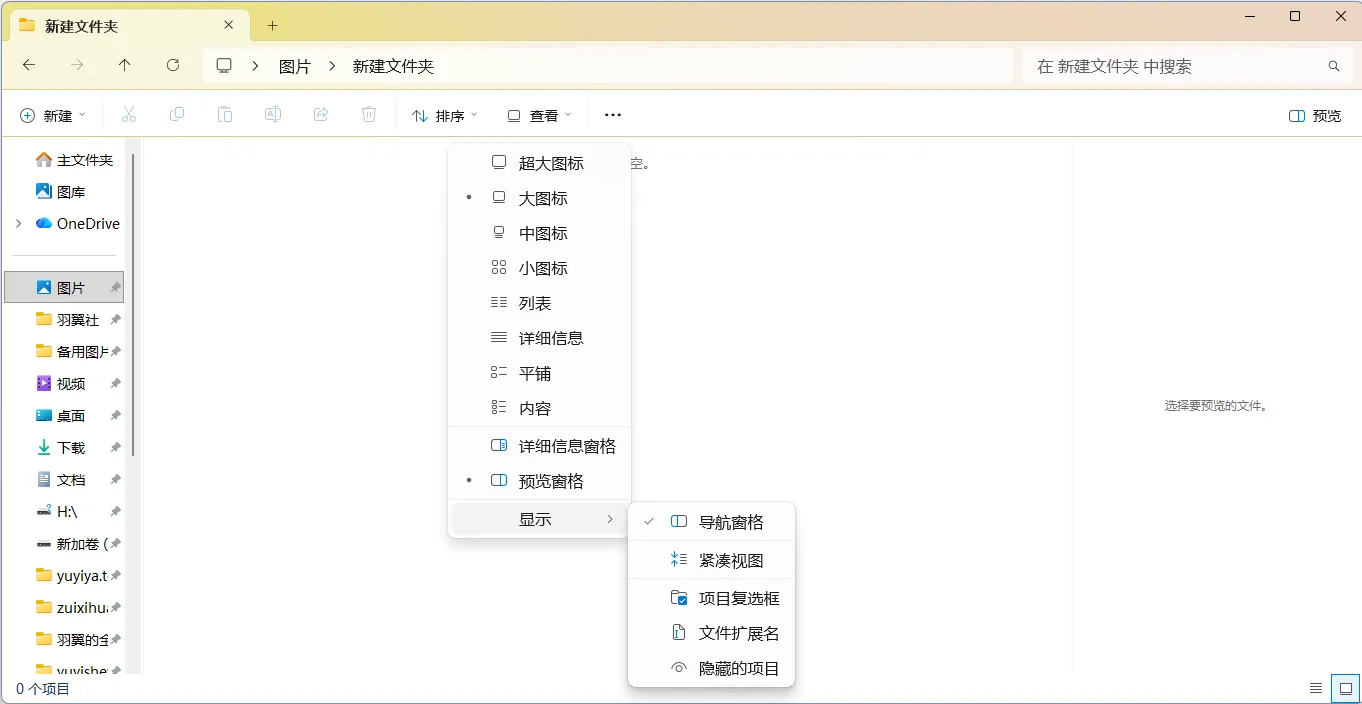Choose 小图标 small icons
This screenshot has width=1362, height=704.
pos(539,268)
